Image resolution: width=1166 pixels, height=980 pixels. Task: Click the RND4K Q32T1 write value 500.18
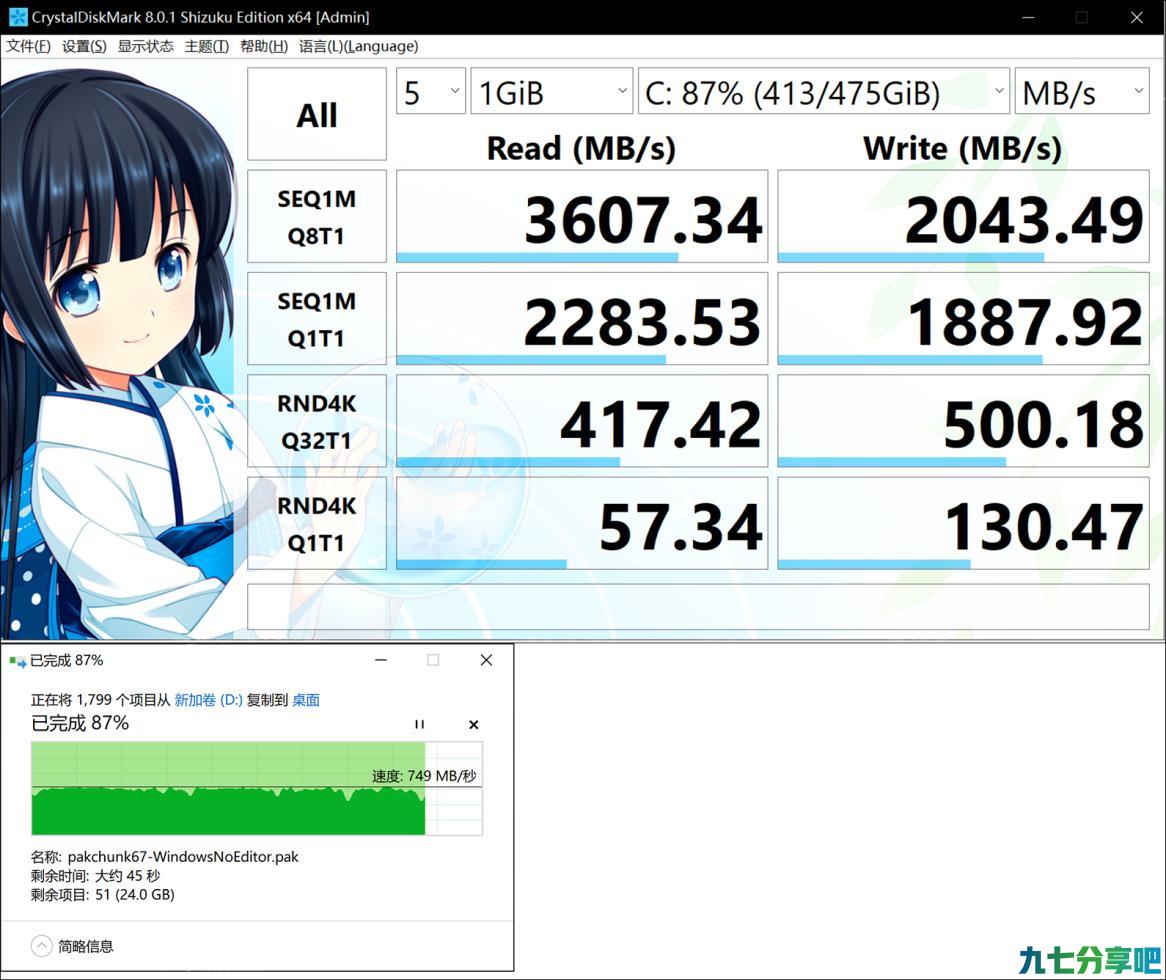[x=964, y=421]
